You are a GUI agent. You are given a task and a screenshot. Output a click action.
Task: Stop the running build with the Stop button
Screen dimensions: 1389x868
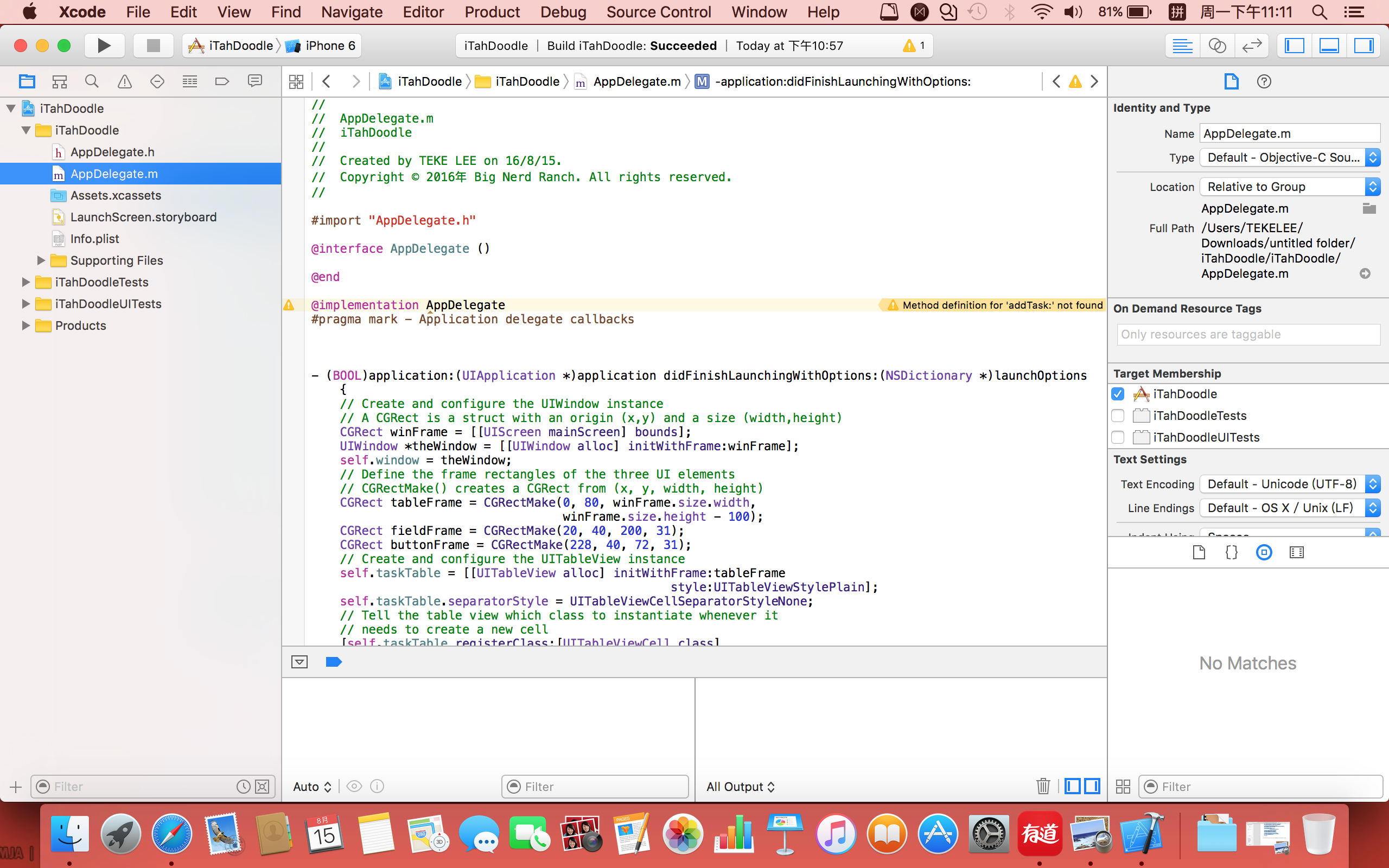pos(153,46)
